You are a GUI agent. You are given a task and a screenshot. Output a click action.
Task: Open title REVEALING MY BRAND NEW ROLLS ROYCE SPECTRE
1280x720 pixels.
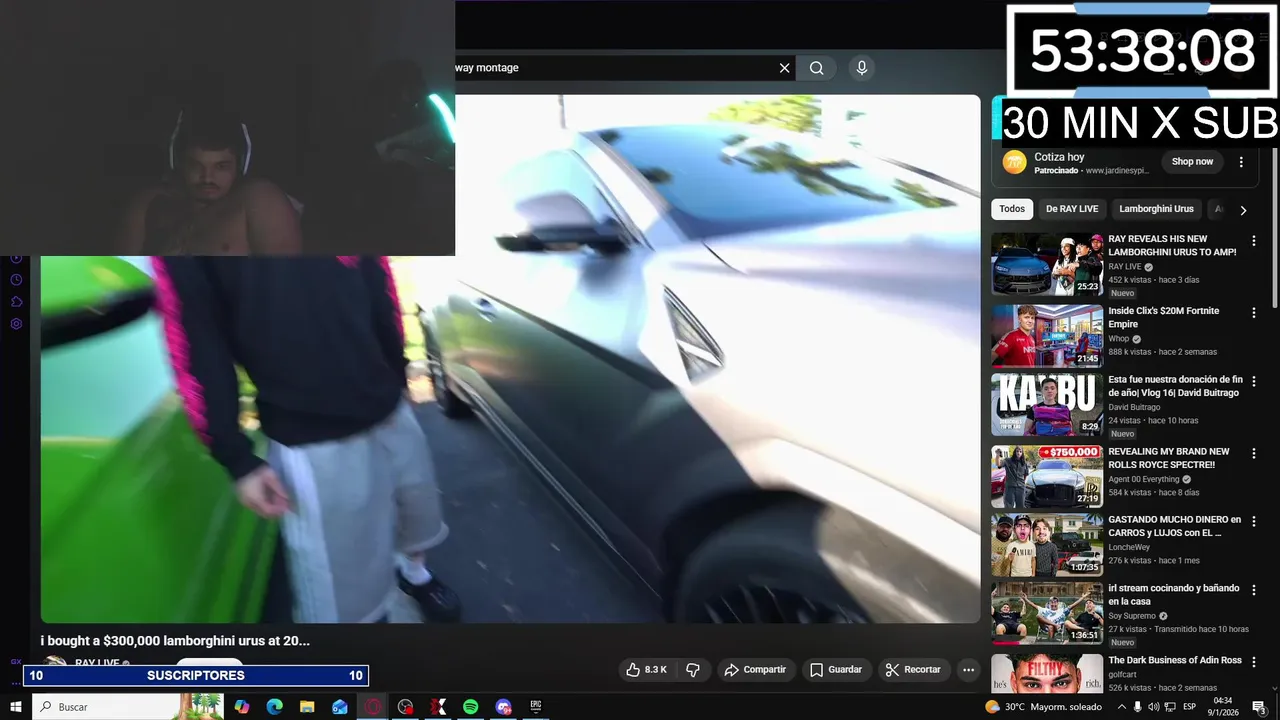pyautogui.click(x=1169, y=458)
